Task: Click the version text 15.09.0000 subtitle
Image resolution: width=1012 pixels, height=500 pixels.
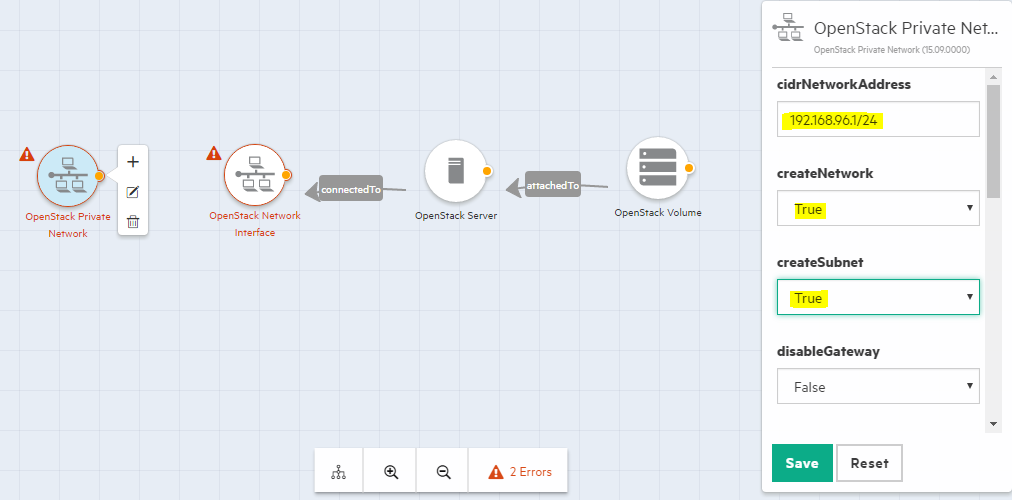Action: tap(892, 49)
